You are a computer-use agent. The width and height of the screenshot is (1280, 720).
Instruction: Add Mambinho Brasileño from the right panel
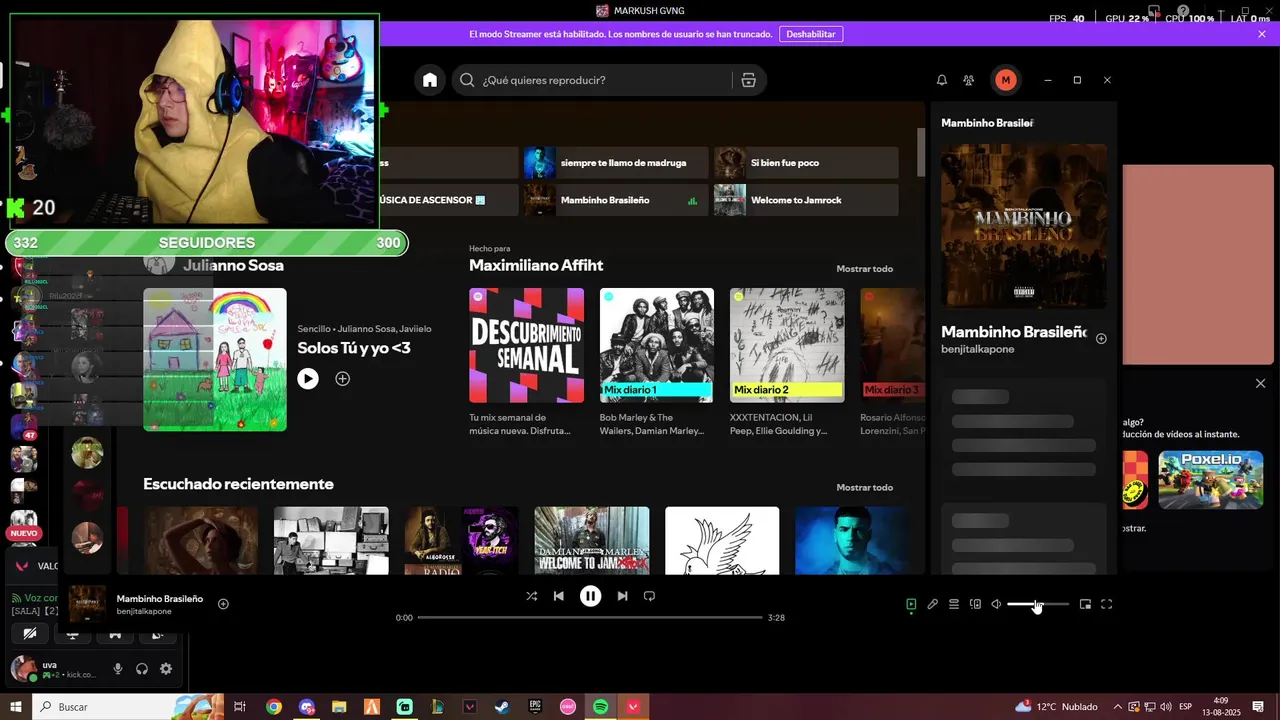pos(1101,339)
